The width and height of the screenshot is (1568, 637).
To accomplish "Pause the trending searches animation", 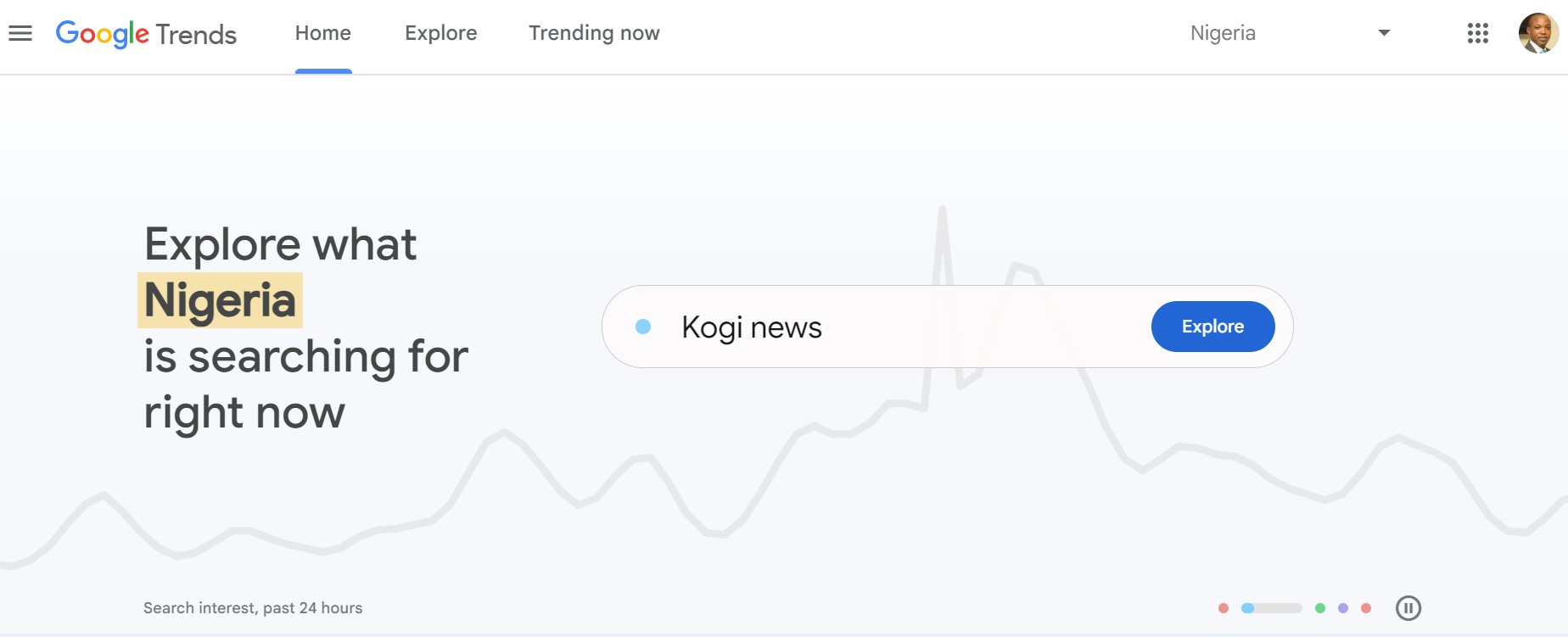I will 1409,606.
